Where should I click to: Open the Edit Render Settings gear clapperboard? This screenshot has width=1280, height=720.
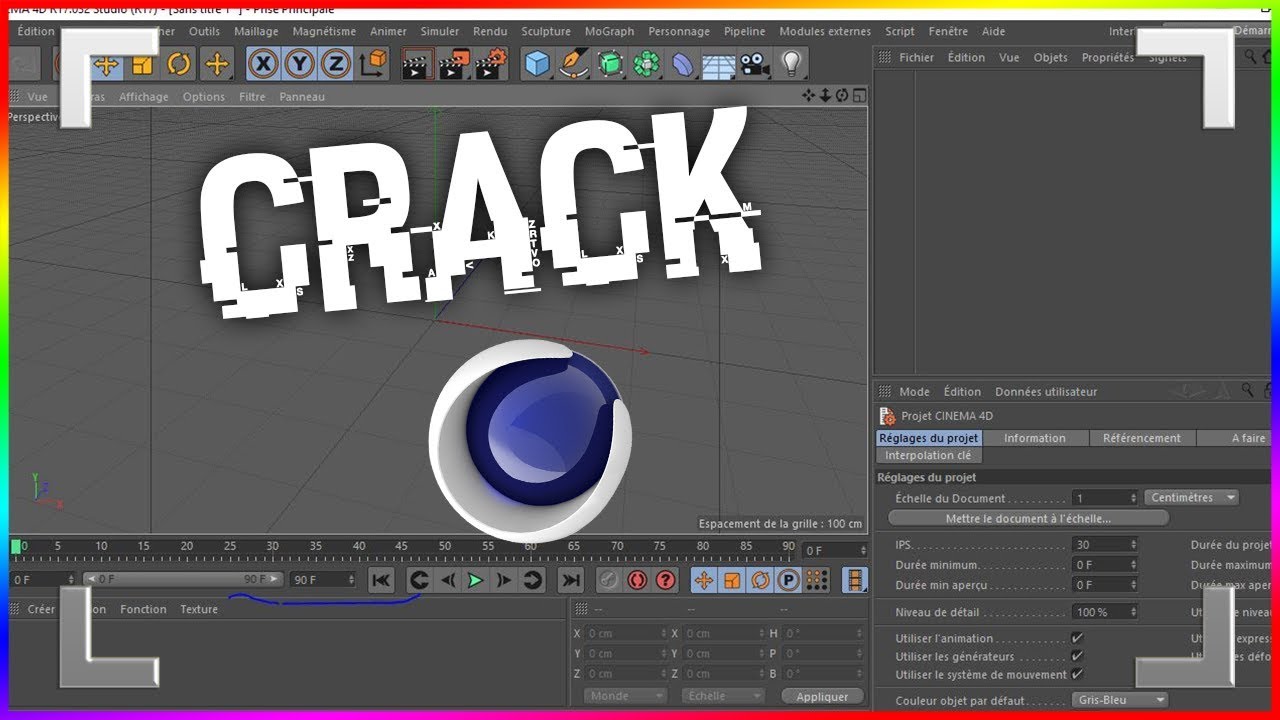491,65
